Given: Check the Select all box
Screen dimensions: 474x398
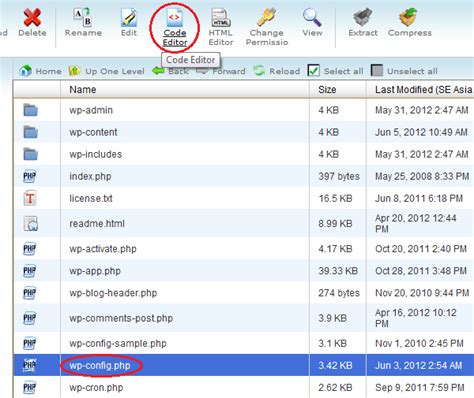Looking at the screenshot, I should coord(313,71).
